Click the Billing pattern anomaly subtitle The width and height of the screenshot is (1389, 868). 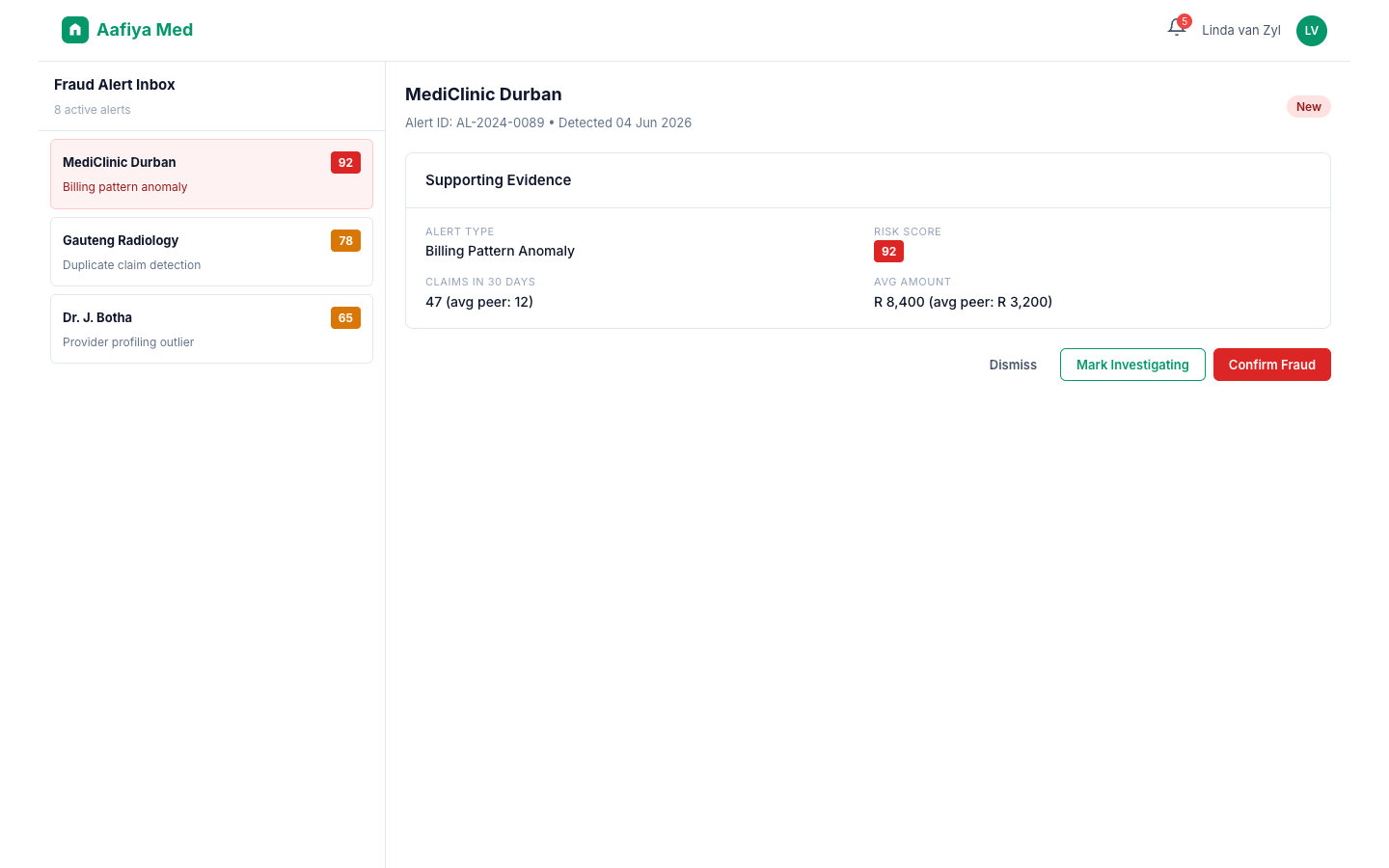tap(125, 187)
